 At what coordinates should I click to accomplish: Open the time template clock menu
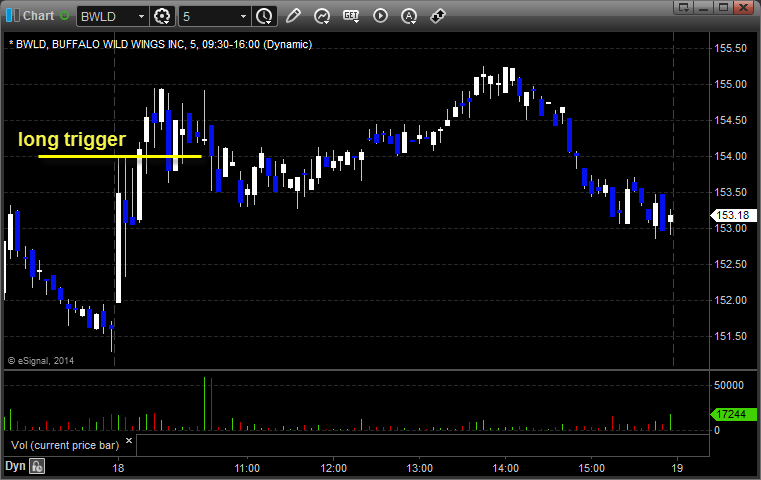[265, 16]
